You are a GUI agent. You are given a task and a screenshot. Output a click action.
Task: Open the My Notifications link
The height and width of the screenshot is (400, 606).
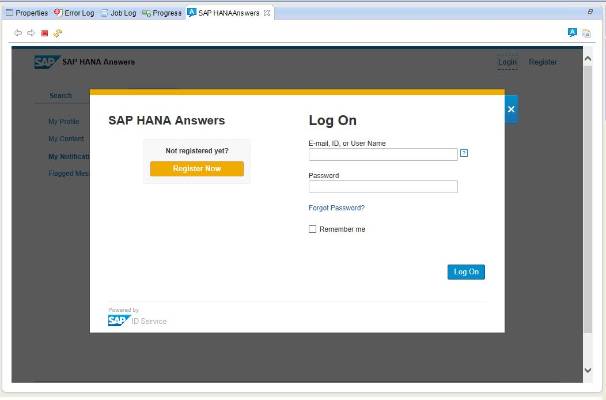(69, 157)
